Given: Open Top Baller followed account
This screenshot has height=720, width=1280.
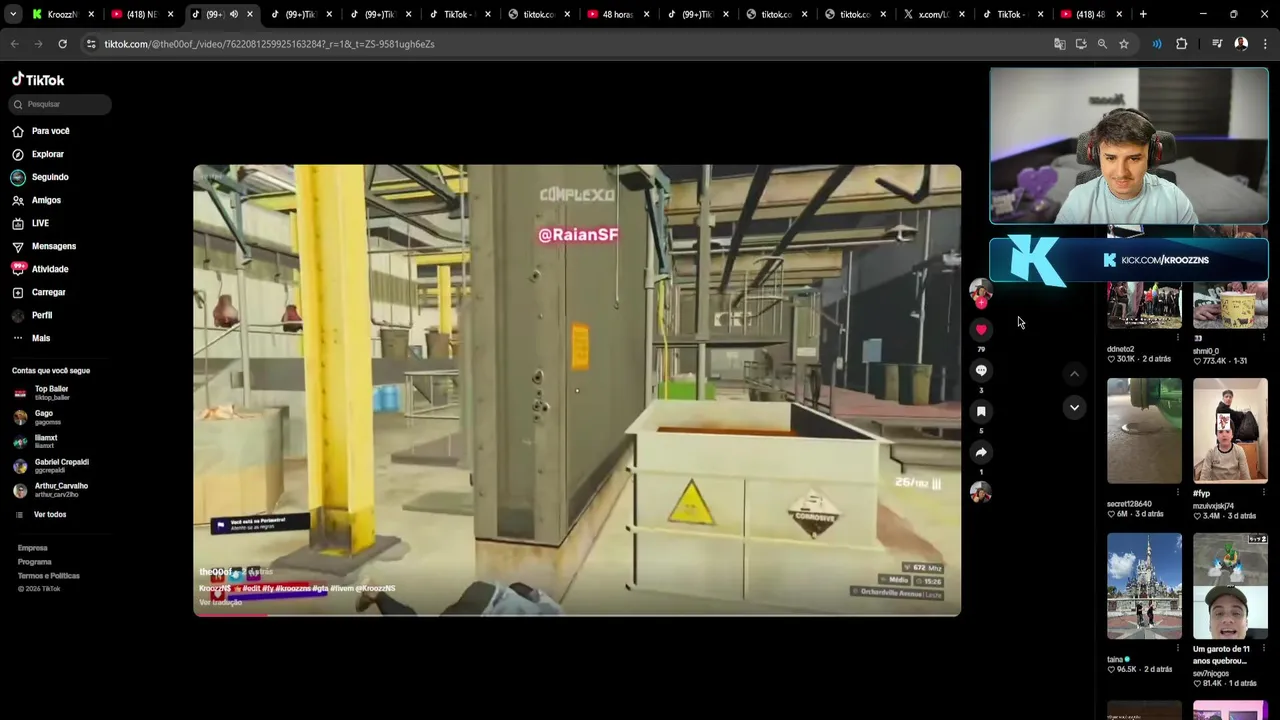Looking at the screenshot, I should tap(41, 392).
